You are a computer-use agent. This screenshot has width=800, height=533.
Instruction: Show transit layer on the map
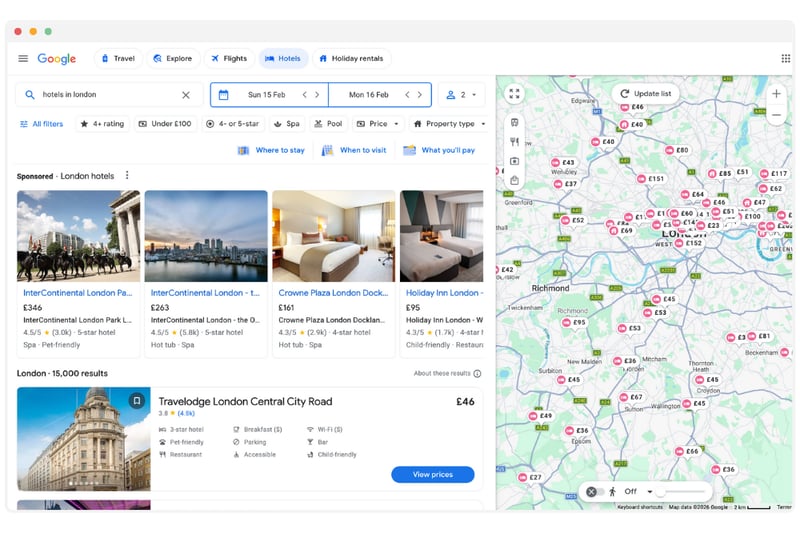click(514, 122)
